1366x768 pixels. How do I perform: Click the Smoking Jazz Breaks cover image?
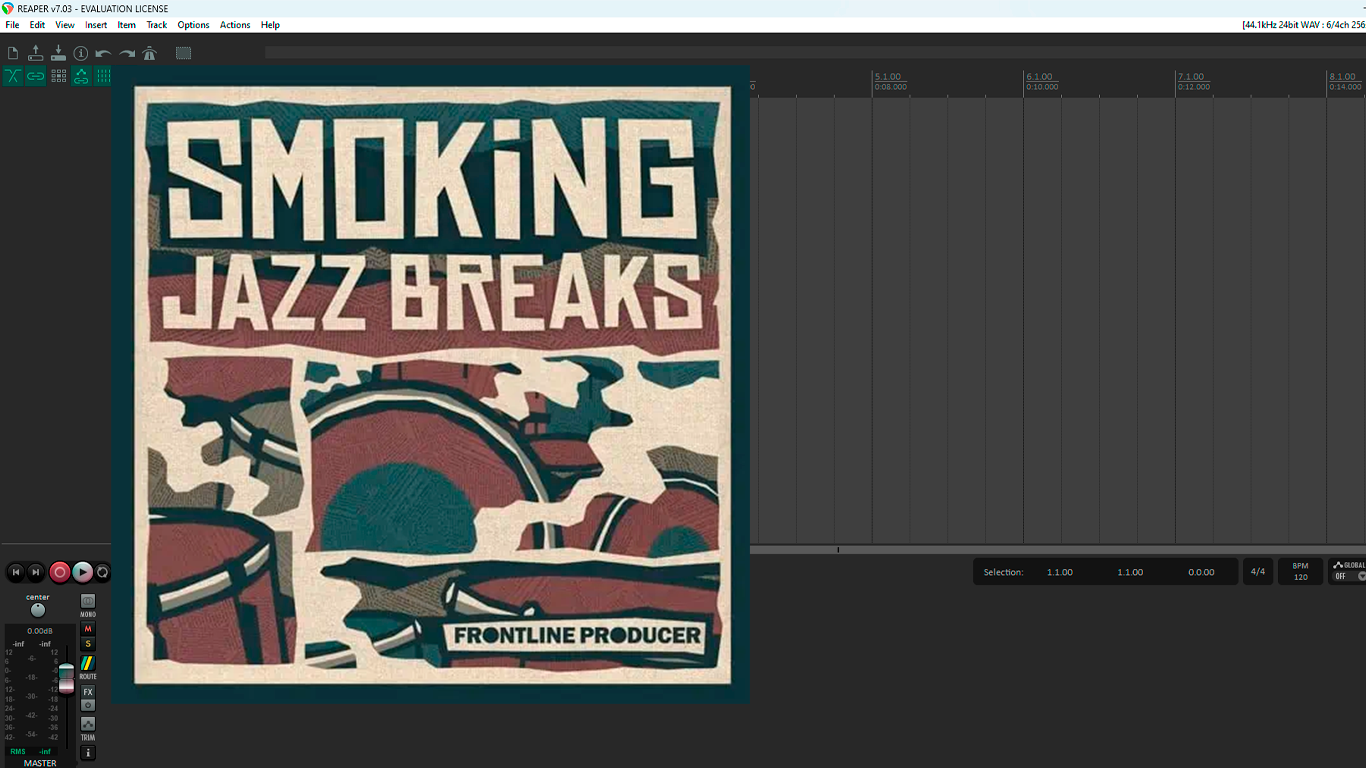(x=431, y=385)
